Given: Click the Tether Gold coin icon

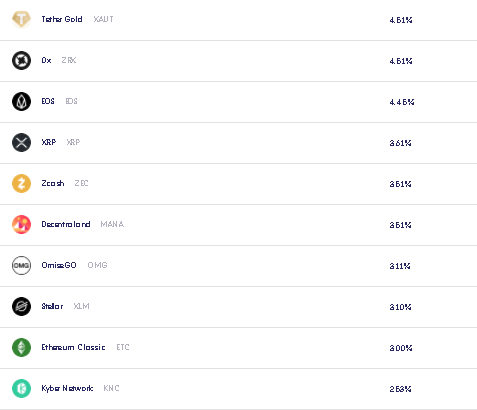Looking at the screenshot, I should [x=21, y=19].
